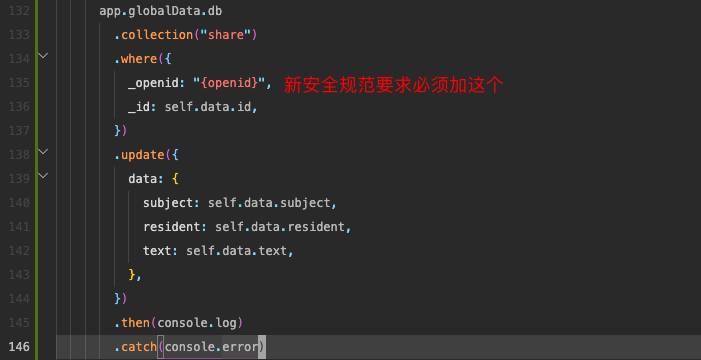
Task: Click line number 140 in the gutter
Action: 19,203
